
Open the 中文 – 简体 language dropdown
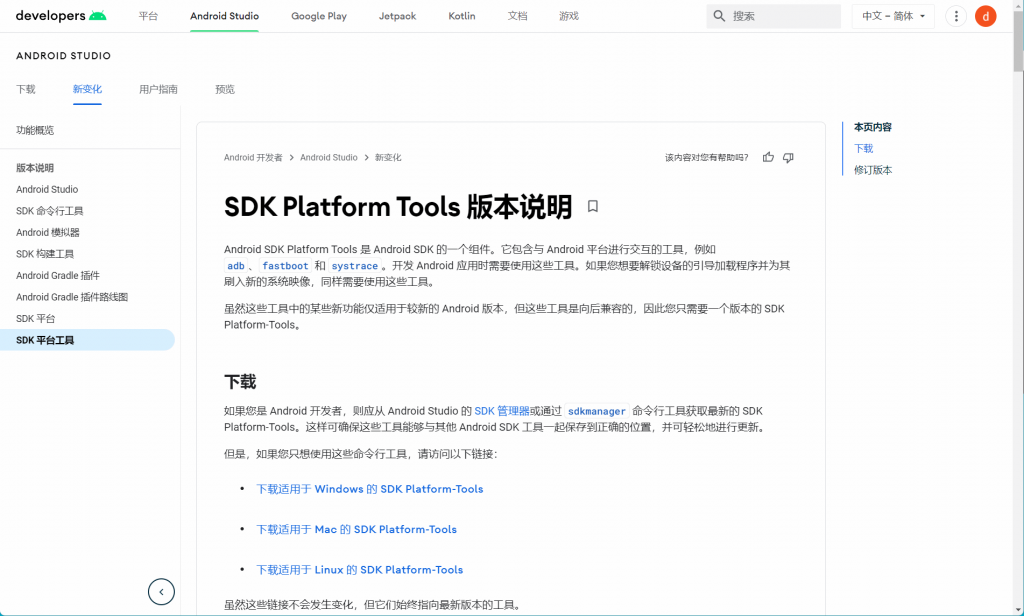click(893, 16)
